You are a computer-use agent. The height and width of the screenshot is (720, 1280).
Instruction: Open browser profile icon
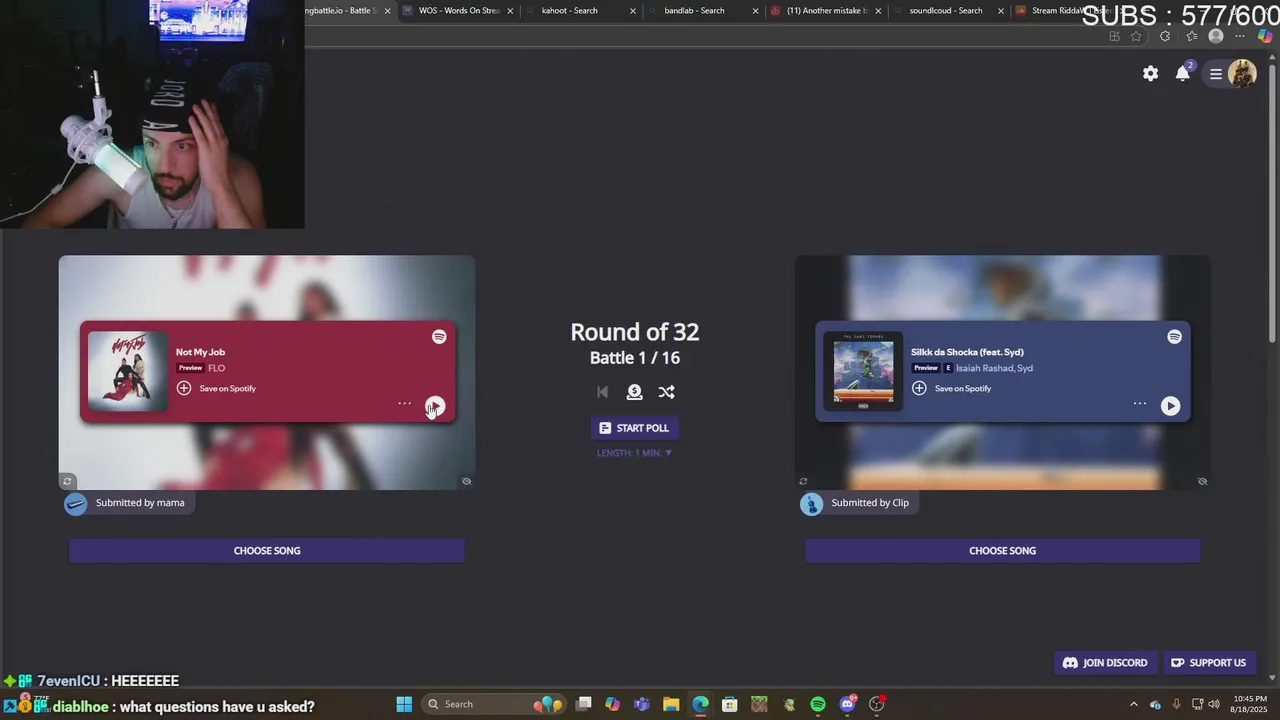1216,36
